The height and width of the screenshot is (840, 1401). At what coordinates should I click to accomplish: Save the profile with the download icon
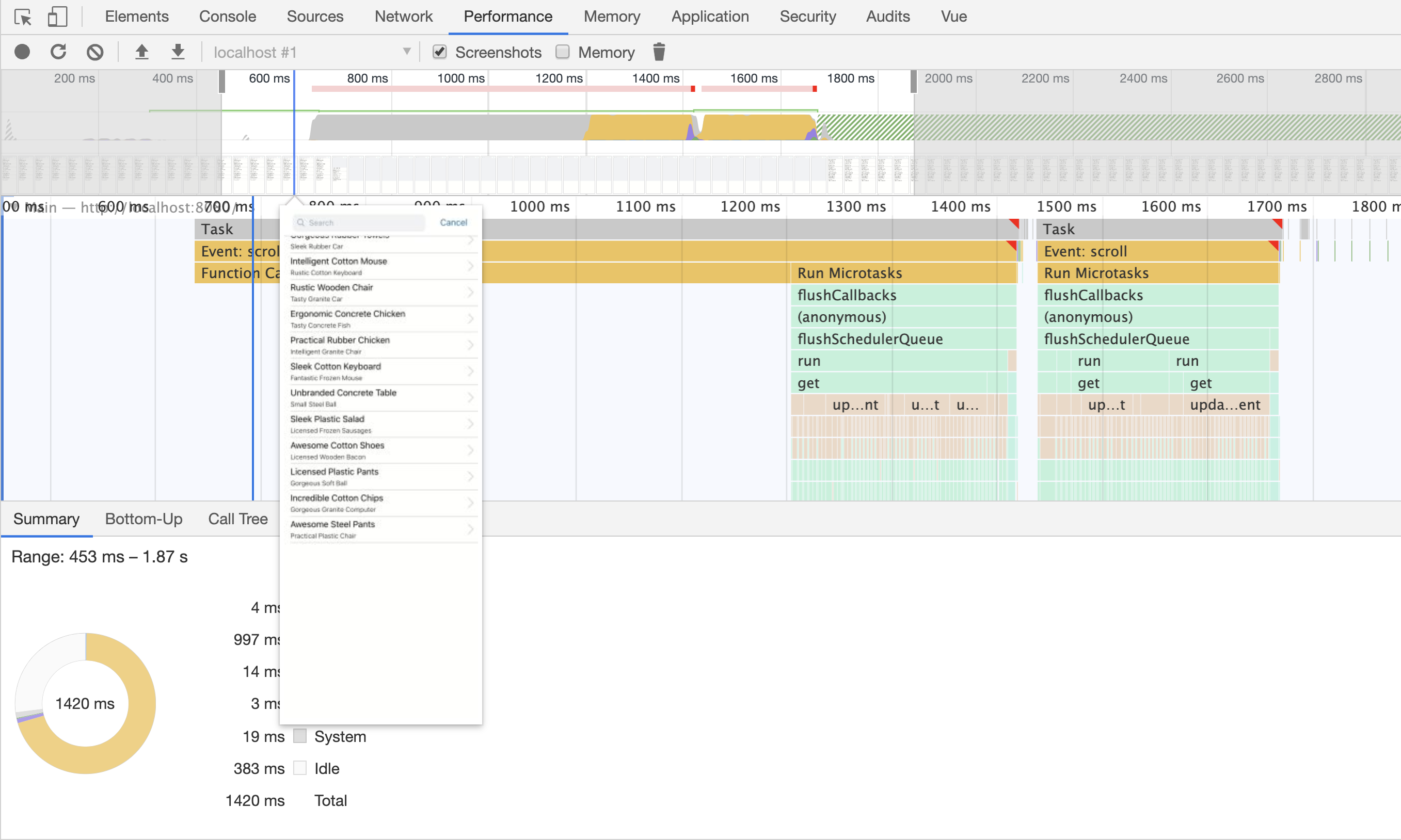click(178, 52)
